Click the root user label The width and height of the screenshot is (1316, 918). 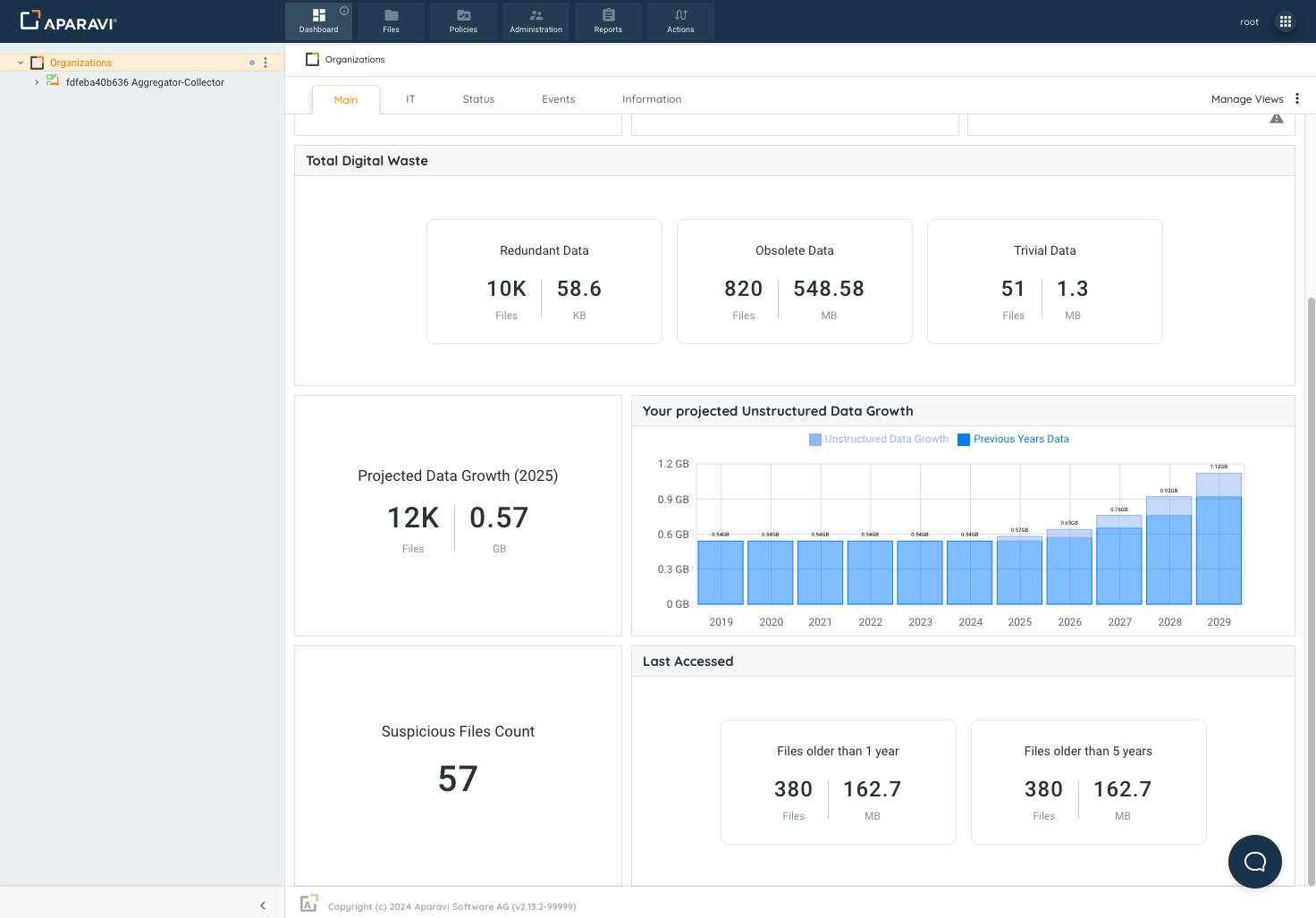(x=1249, y=21)
